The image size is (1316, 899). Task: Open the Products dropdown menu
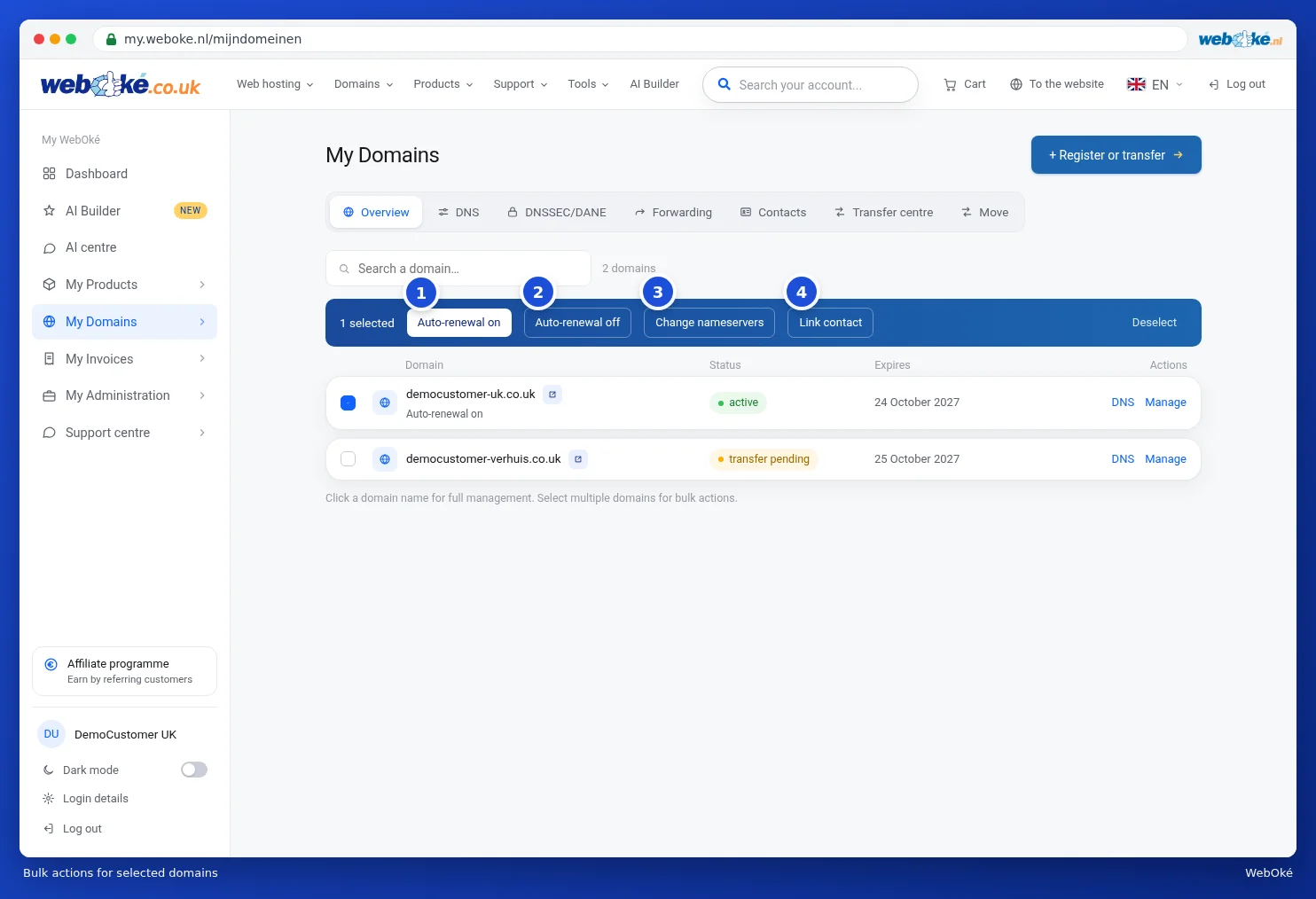tap(443, 84)
